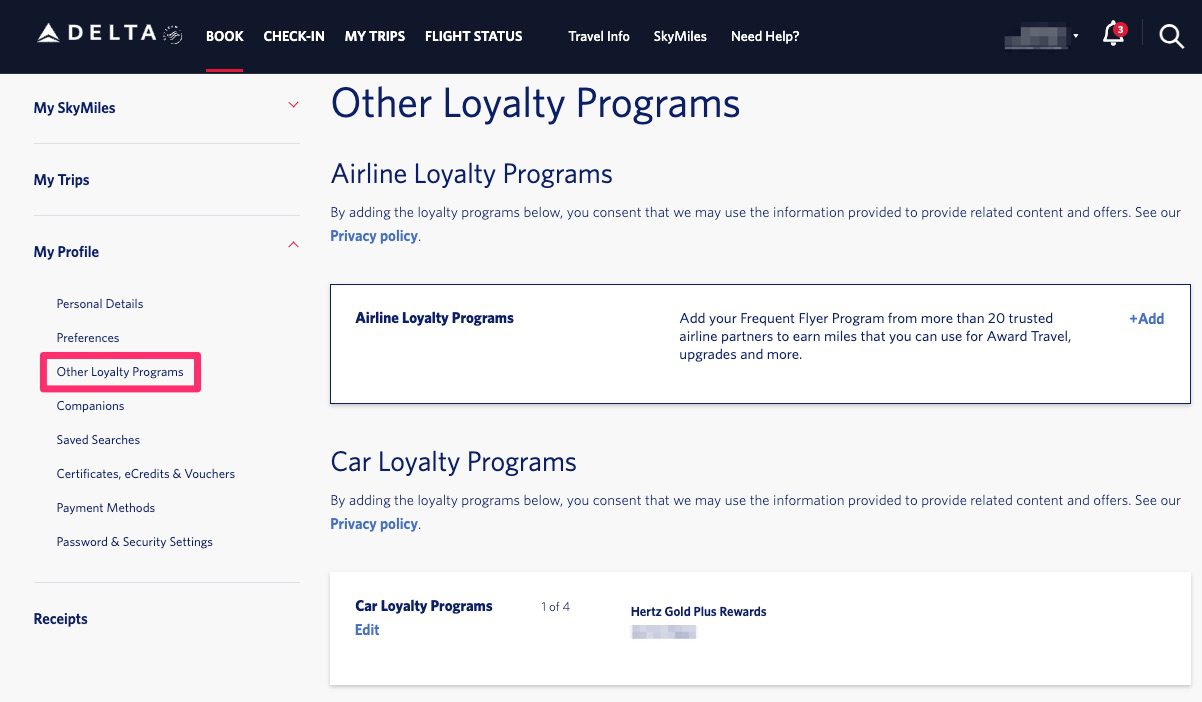The height and width of the screenshot is (702, 1202).
Task: Collapse the My Profile section
Action: tap(293, 244)
